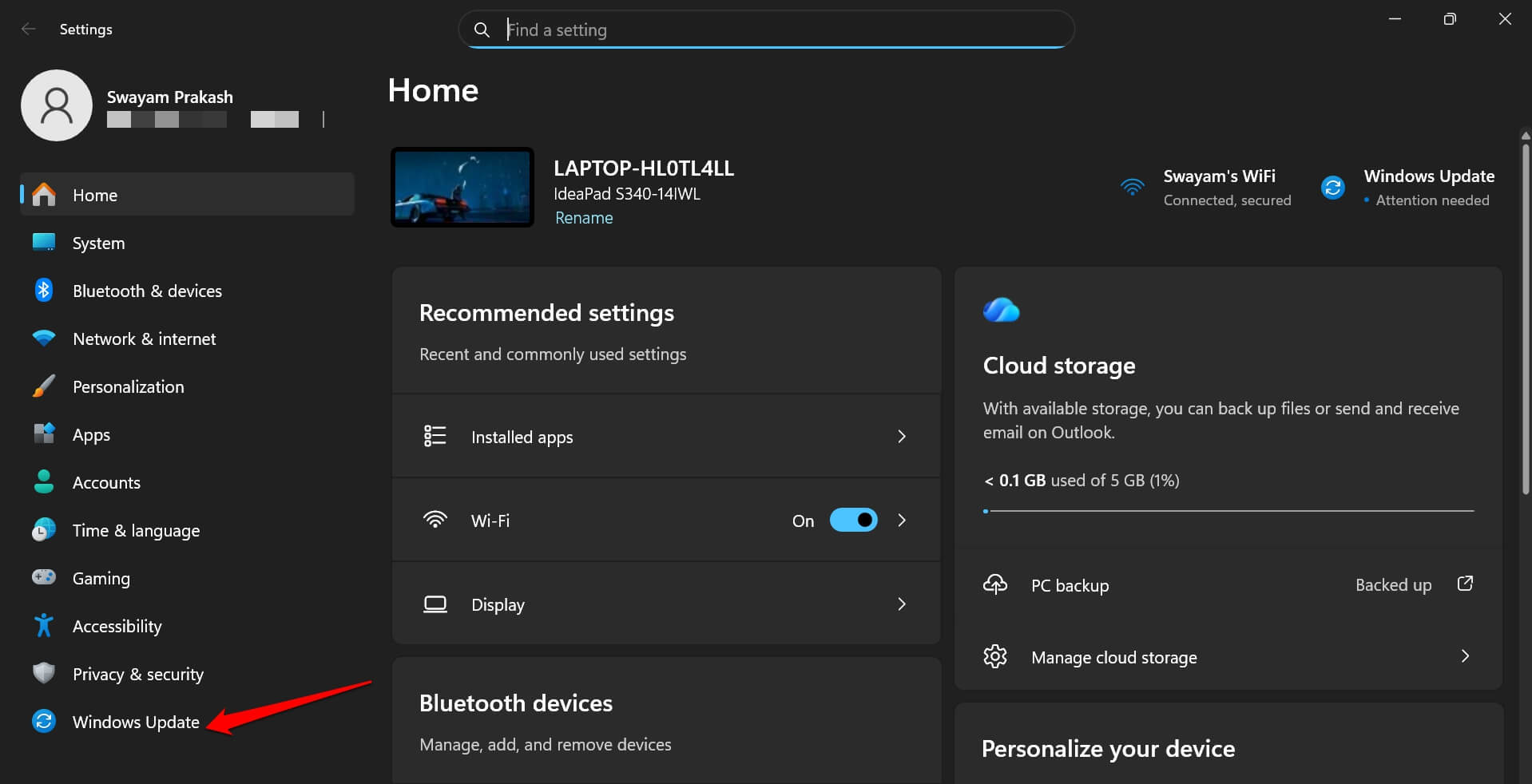Click the Swayam Prakash account name
This screenshot has width=1532, height=784.
[x=170, y=97]
